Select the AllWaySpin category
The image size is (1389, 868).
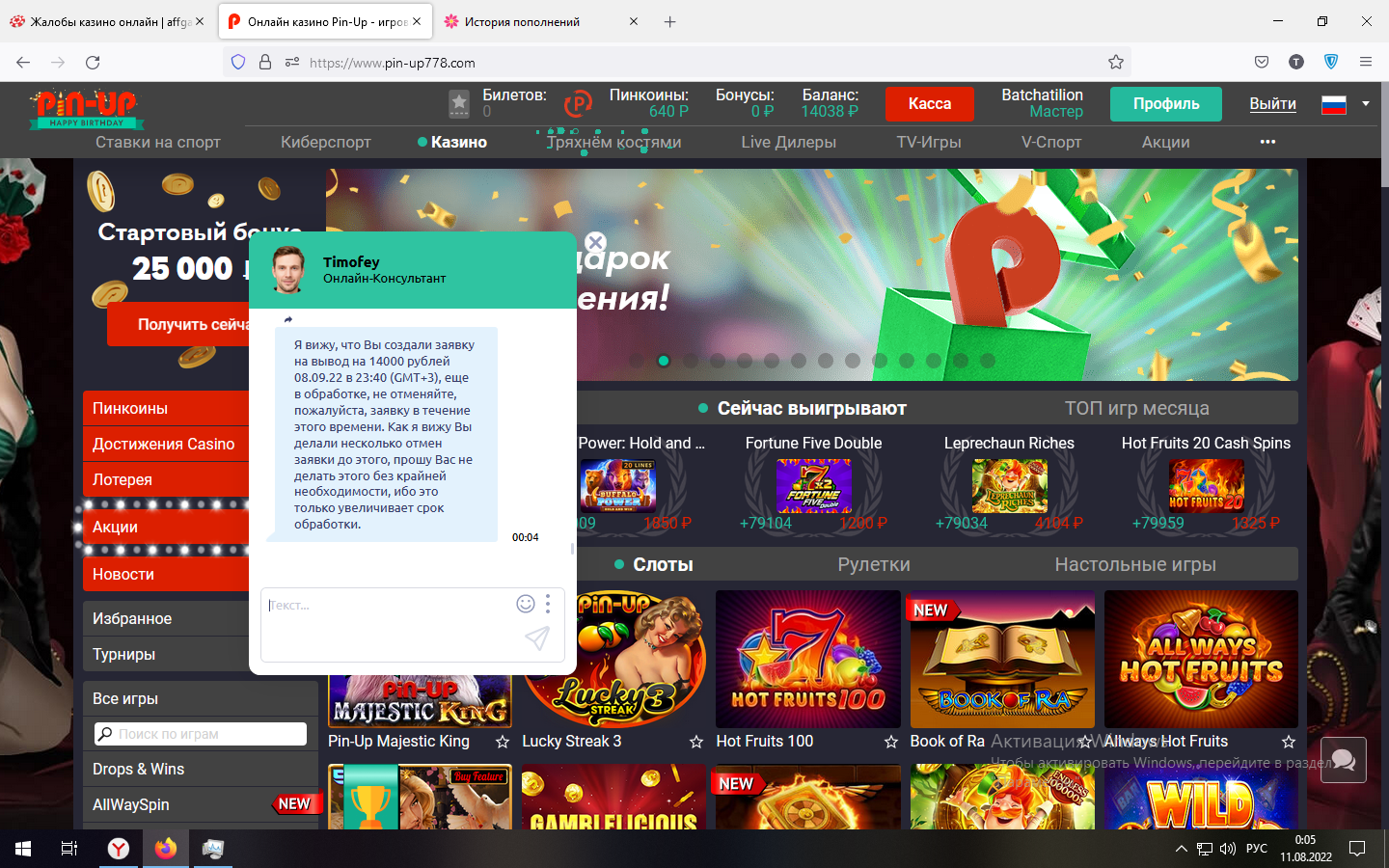pos(201,804)
